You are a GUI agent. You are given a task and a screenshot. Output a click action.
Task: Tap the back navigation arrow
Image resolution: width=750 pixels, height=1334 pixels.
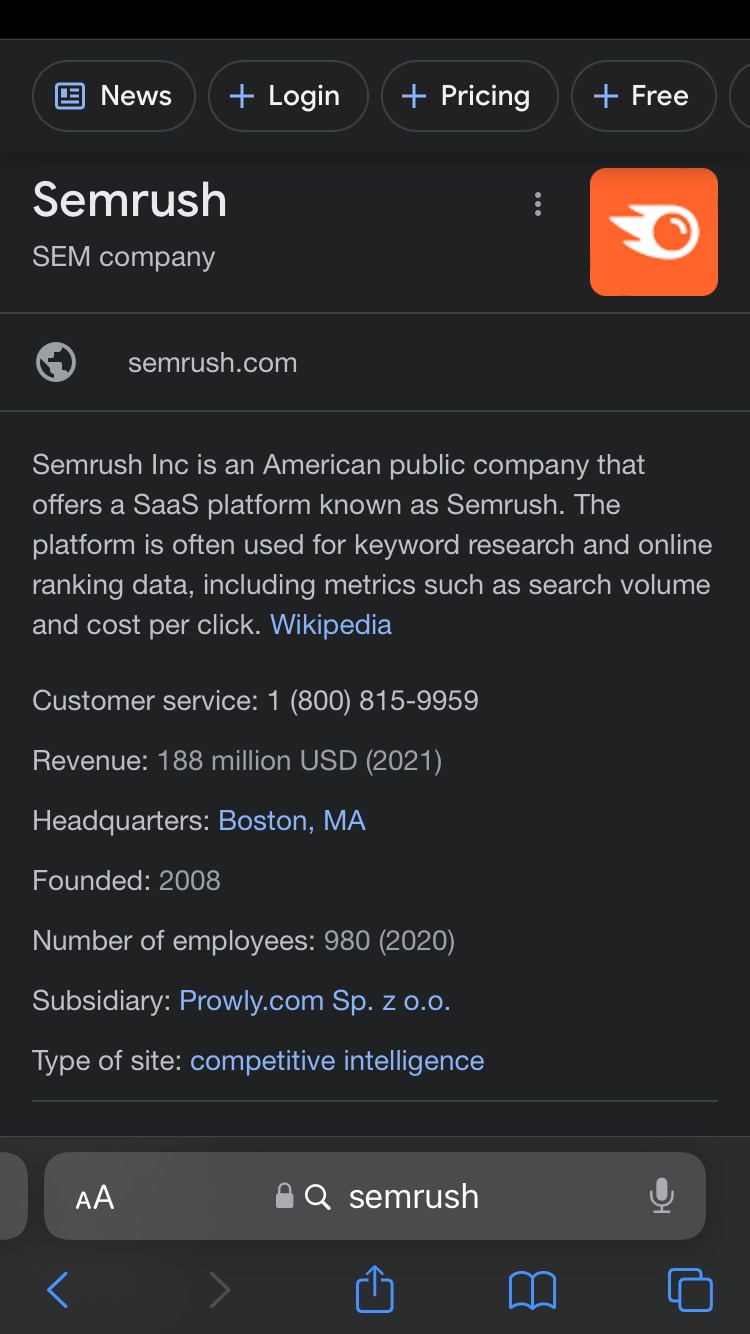pyautogui.click(x=56, y=1290)
